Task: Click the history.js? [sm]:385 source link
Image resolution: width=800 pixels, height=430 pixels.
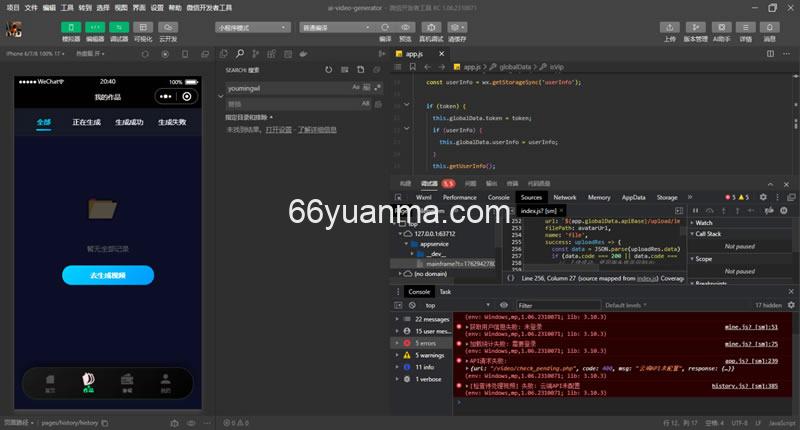Action: pyautogui.click(x=744, y=386)
